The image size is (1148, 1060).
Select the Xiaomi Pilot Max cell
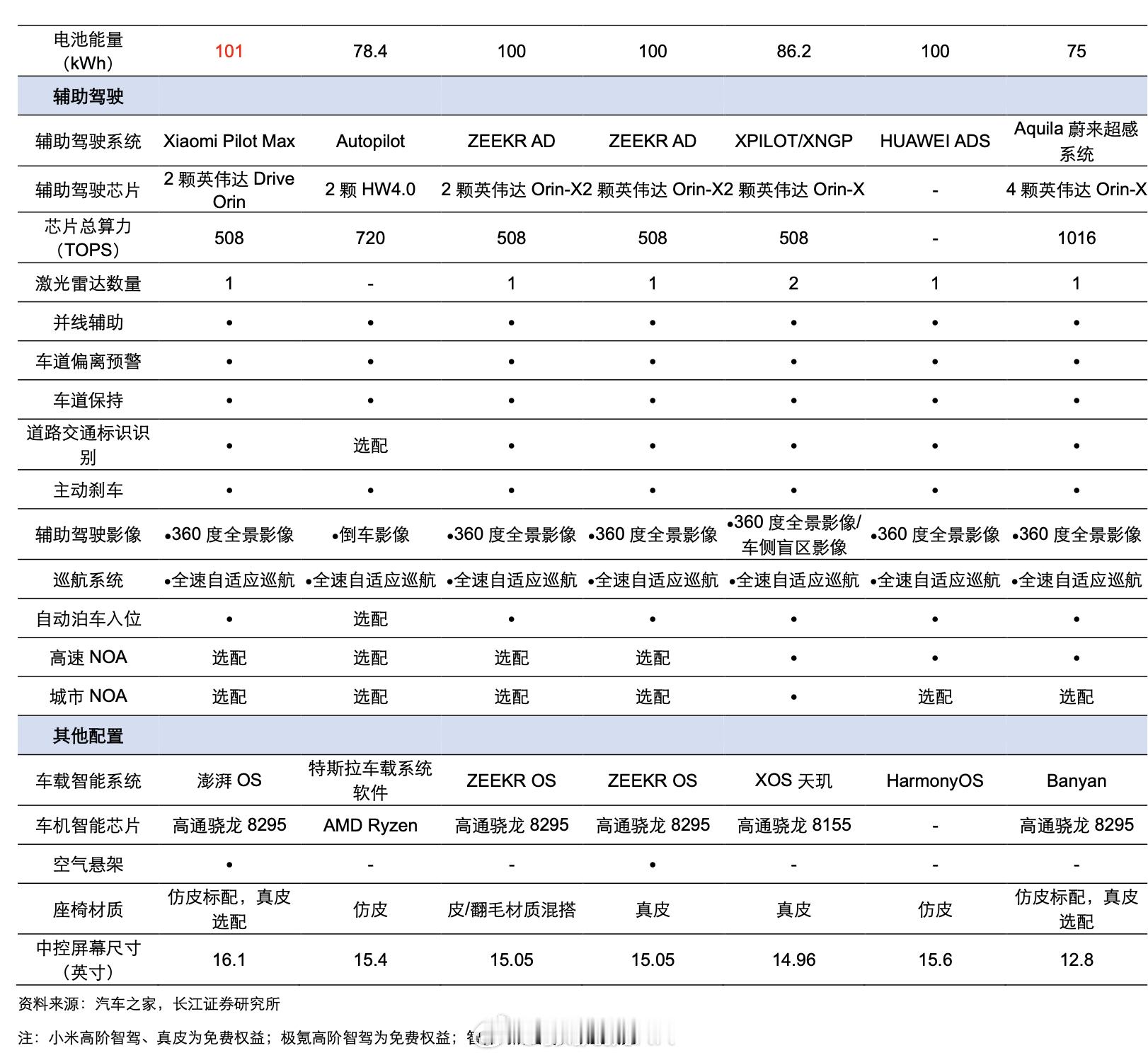click(x=229, y=142)
